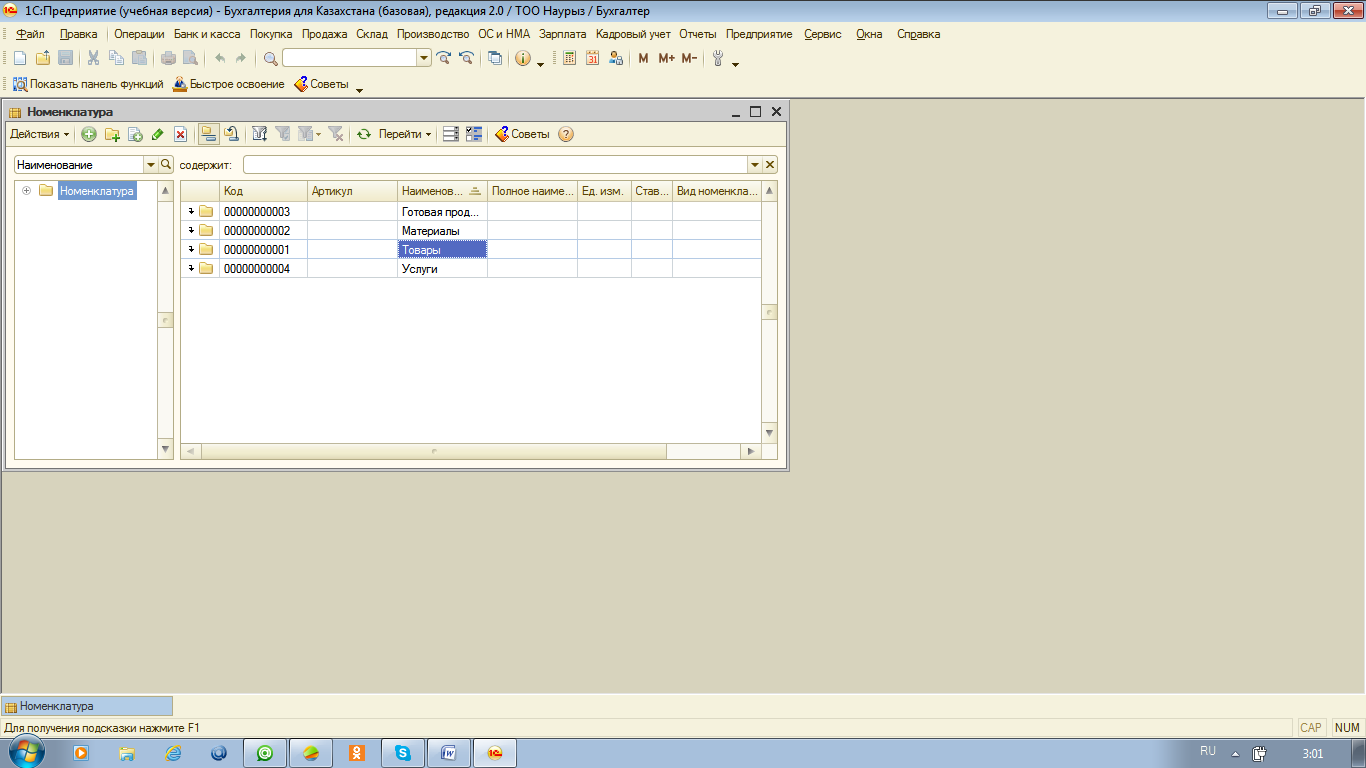
Task: Clear the содержит filter with X button
Action: 770,165
